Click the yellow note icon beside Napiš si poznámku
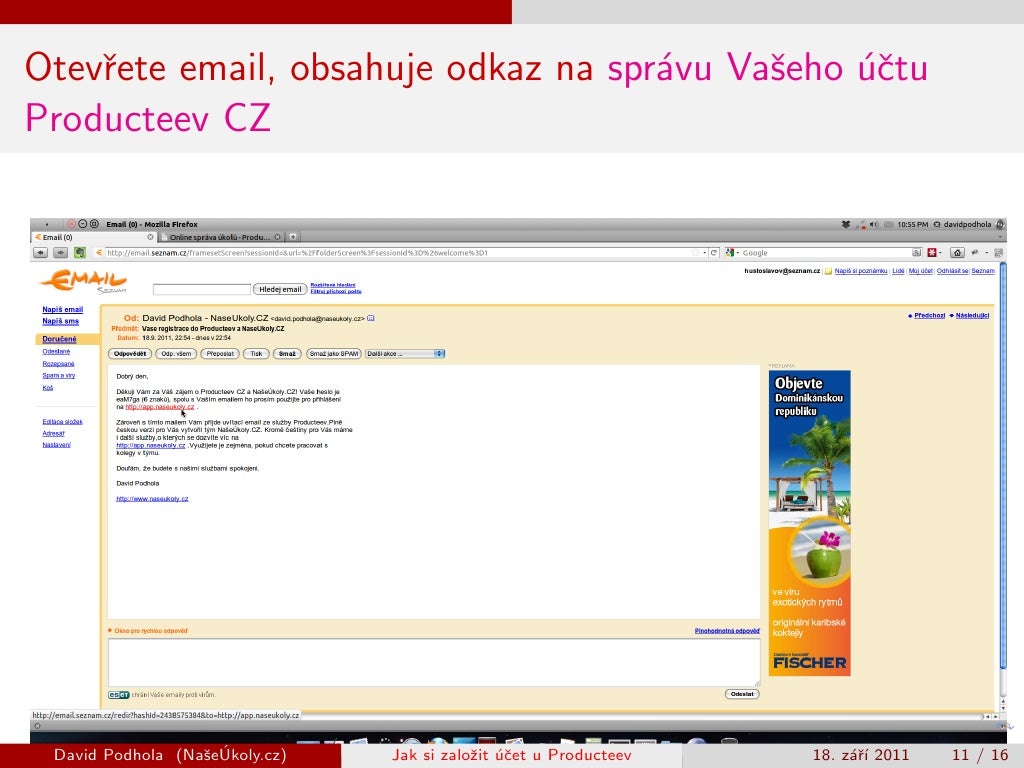Screen dimensions: 1024x768 coord(828,271)
